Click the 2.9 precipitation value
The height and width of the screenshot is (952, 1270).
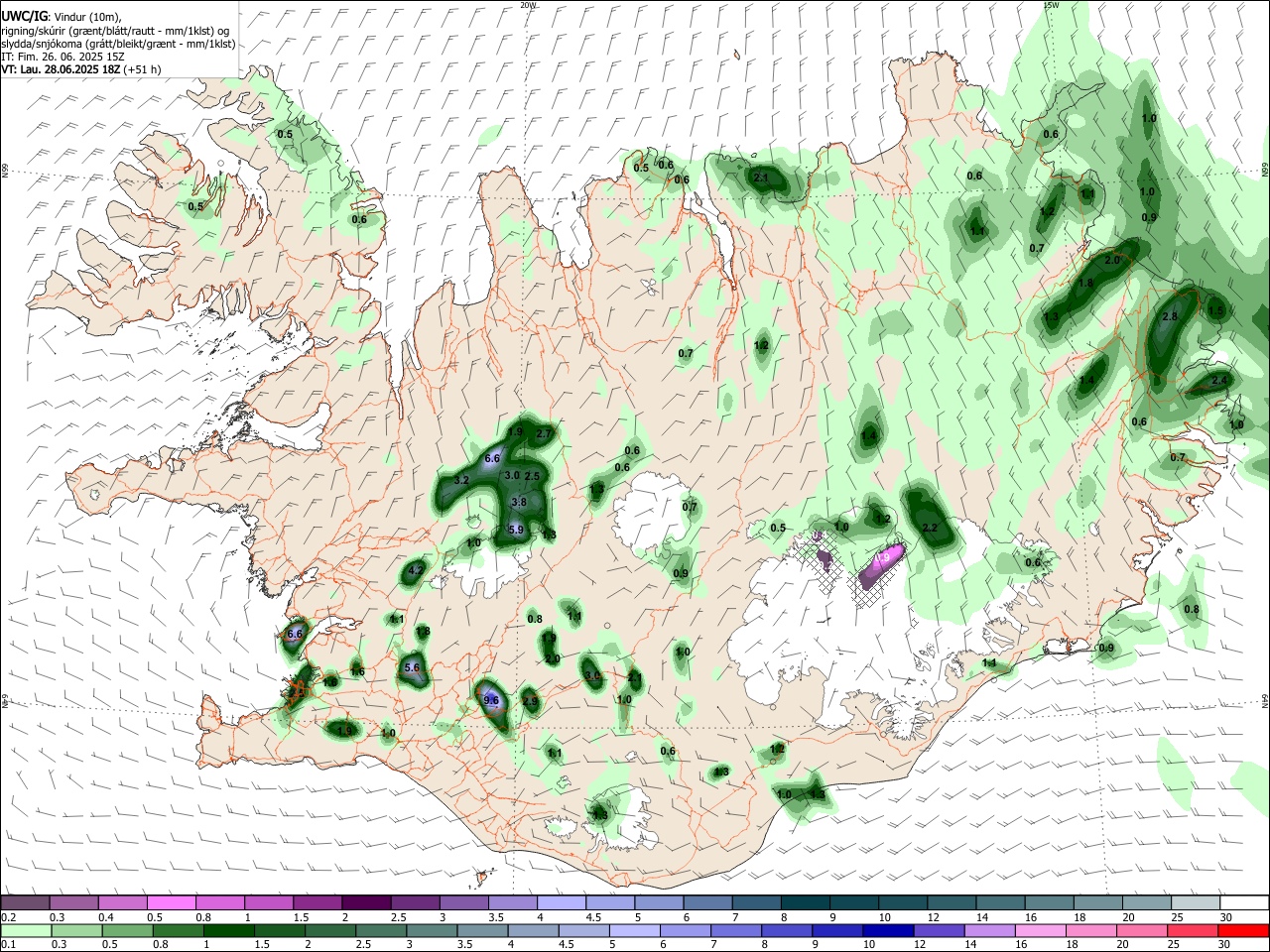530,701
